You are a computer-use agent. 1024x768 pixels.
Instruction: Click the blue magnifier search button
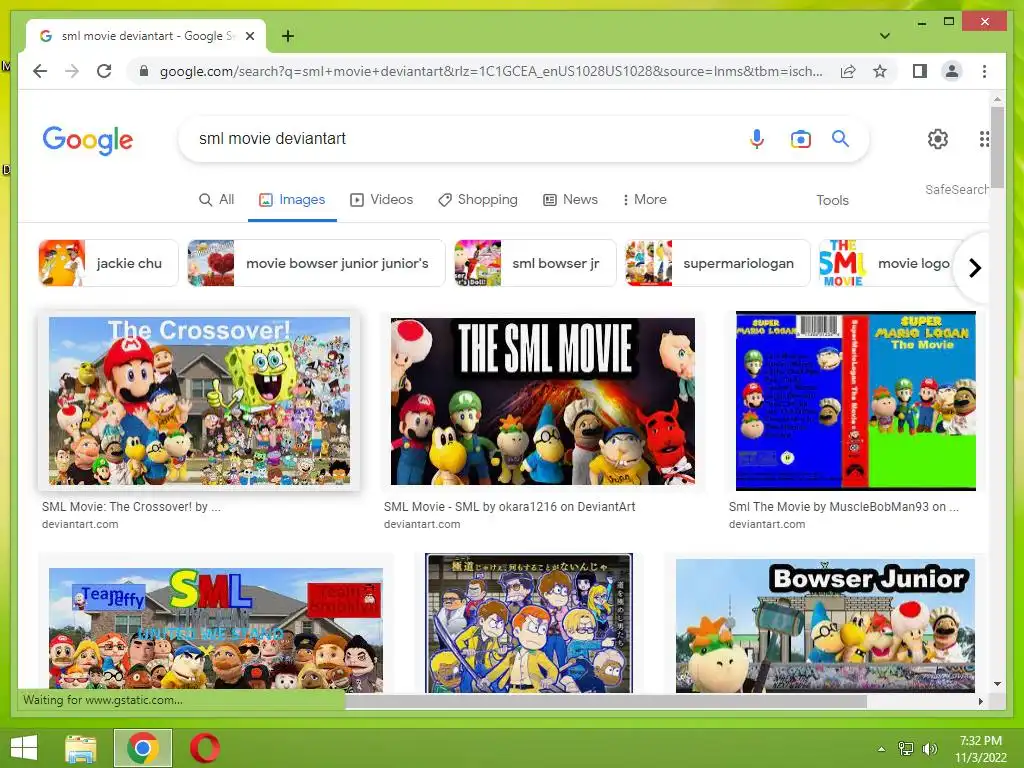tap(840, 138)
